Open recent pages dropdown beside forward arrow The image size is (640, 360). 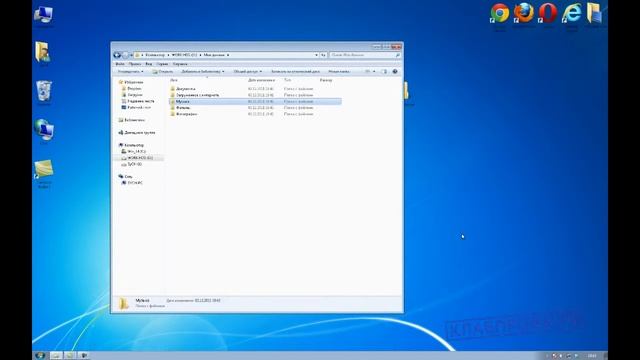coord(131,55)
